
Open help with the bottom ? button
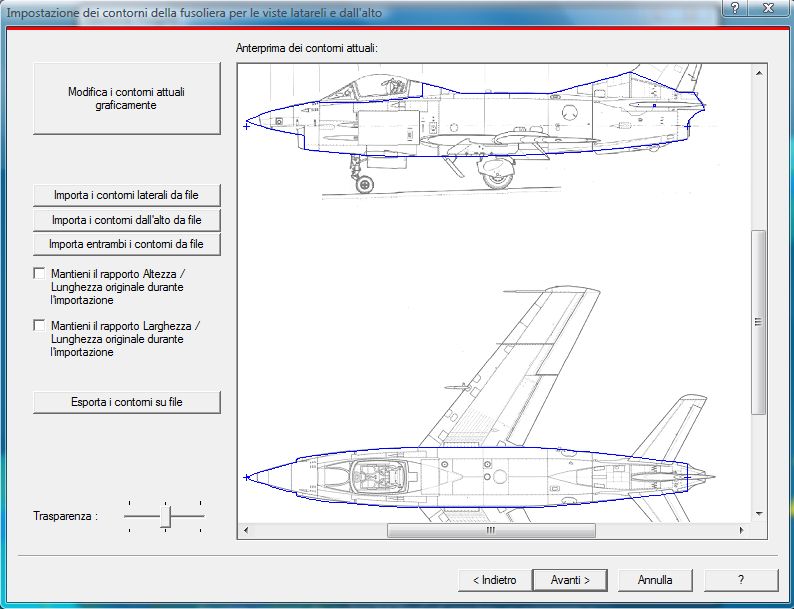click(x=740, y=580)
